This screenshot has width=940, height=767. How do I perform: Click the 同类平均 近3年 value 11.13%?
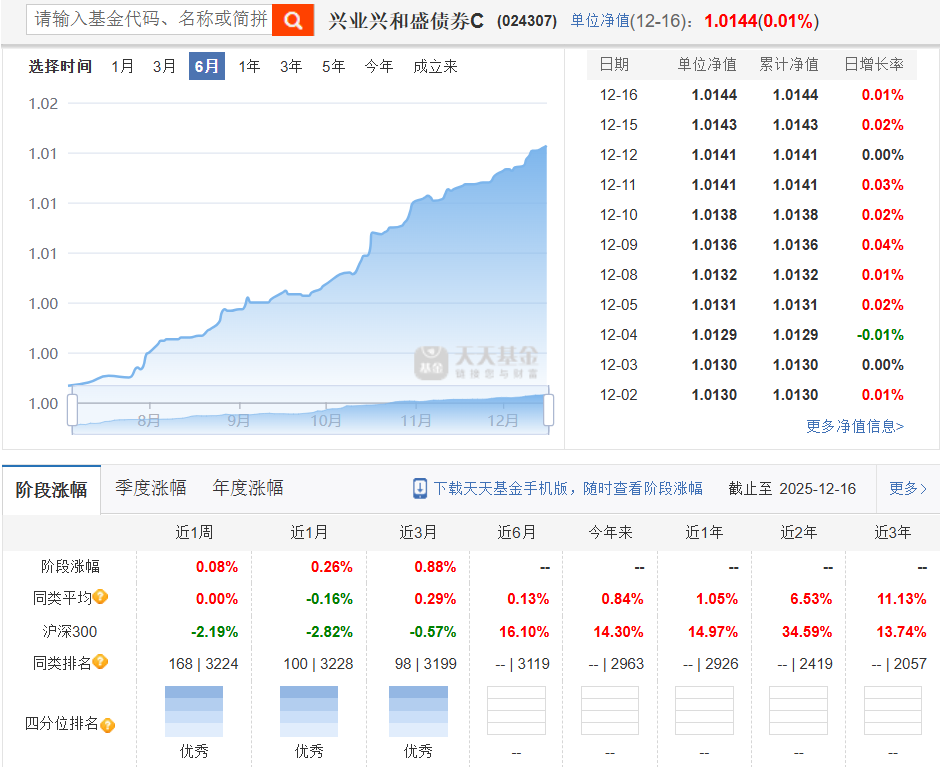point(902,598)
